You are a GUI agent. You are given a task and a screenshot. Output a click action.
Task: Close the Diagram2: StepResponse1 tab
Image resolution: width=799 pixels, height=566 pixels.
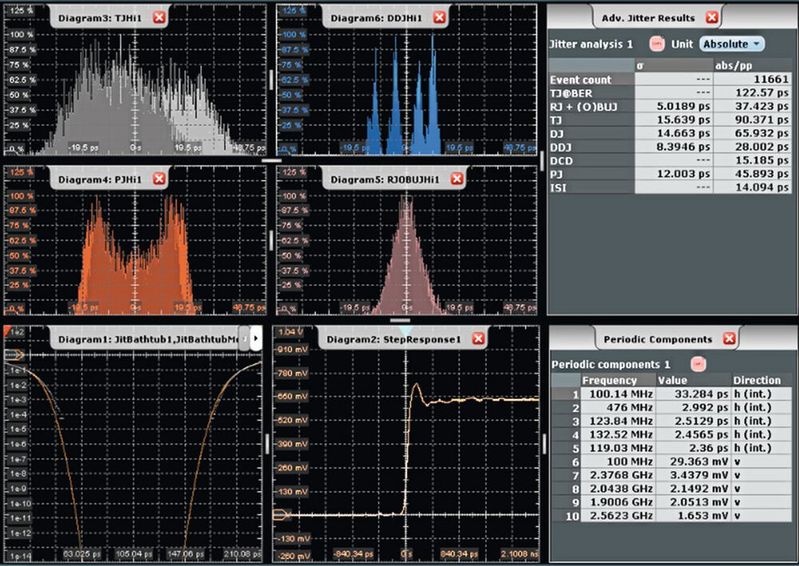click(x=478, y=339)
